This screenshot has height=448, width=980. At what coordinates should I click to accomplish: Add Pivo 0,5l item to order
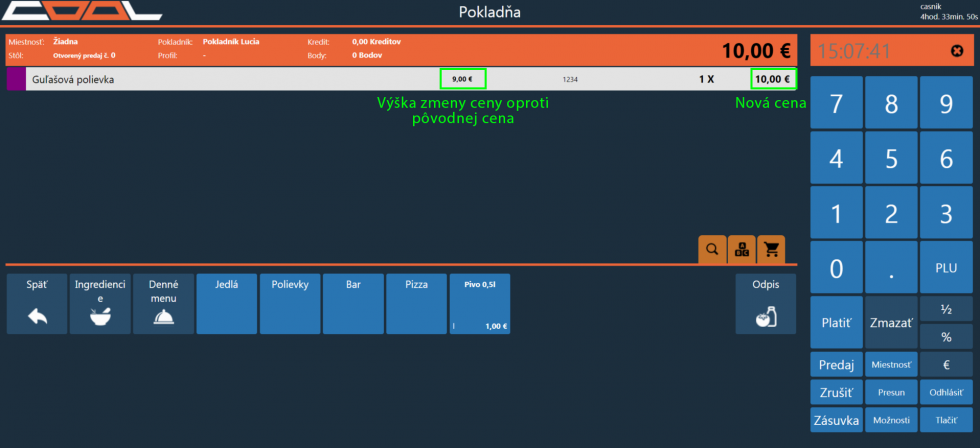(x=480, y=304)
